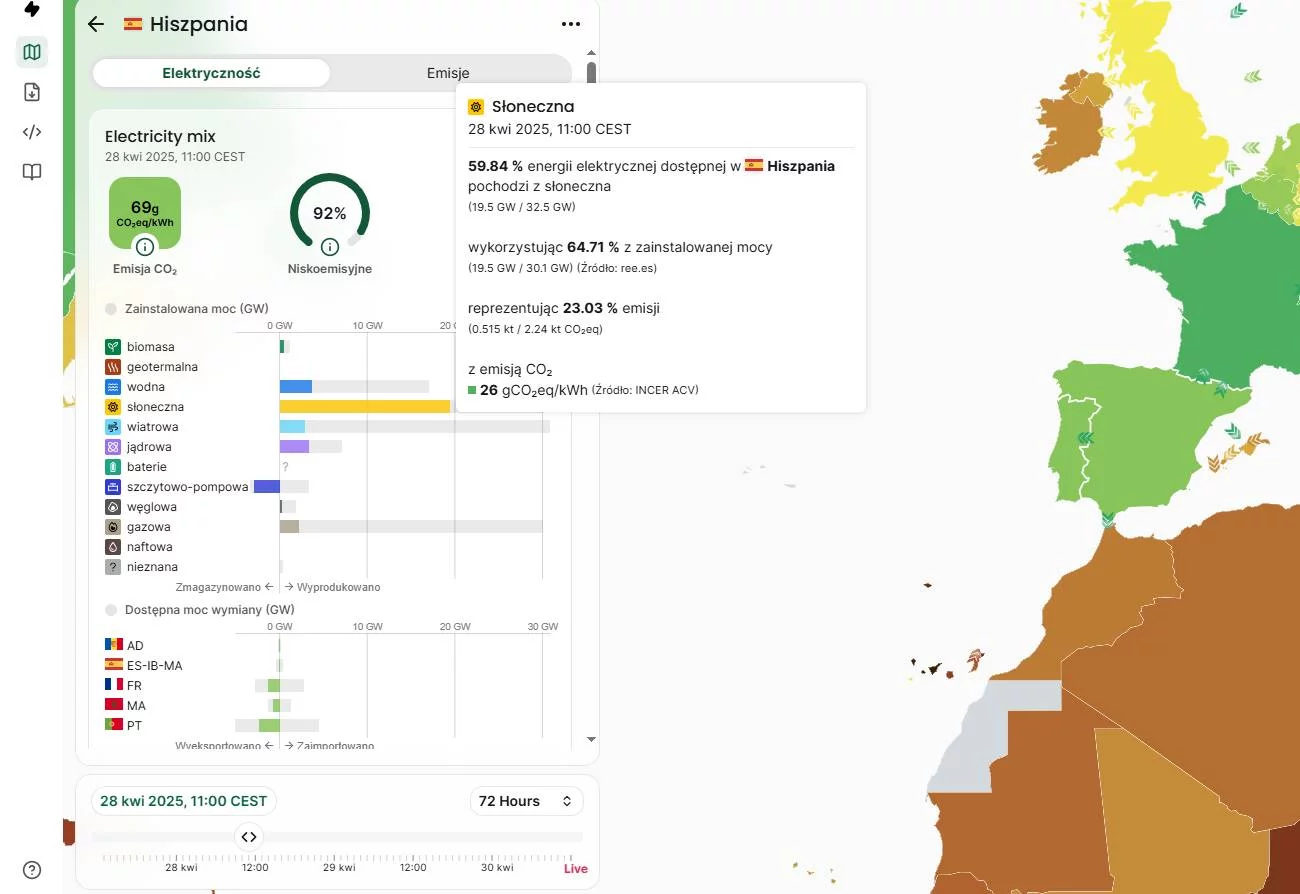This screenshot has width=1300, height=894.
Task: Click the info icon under Emisja CO₂
Action: (x=145, y=247)
